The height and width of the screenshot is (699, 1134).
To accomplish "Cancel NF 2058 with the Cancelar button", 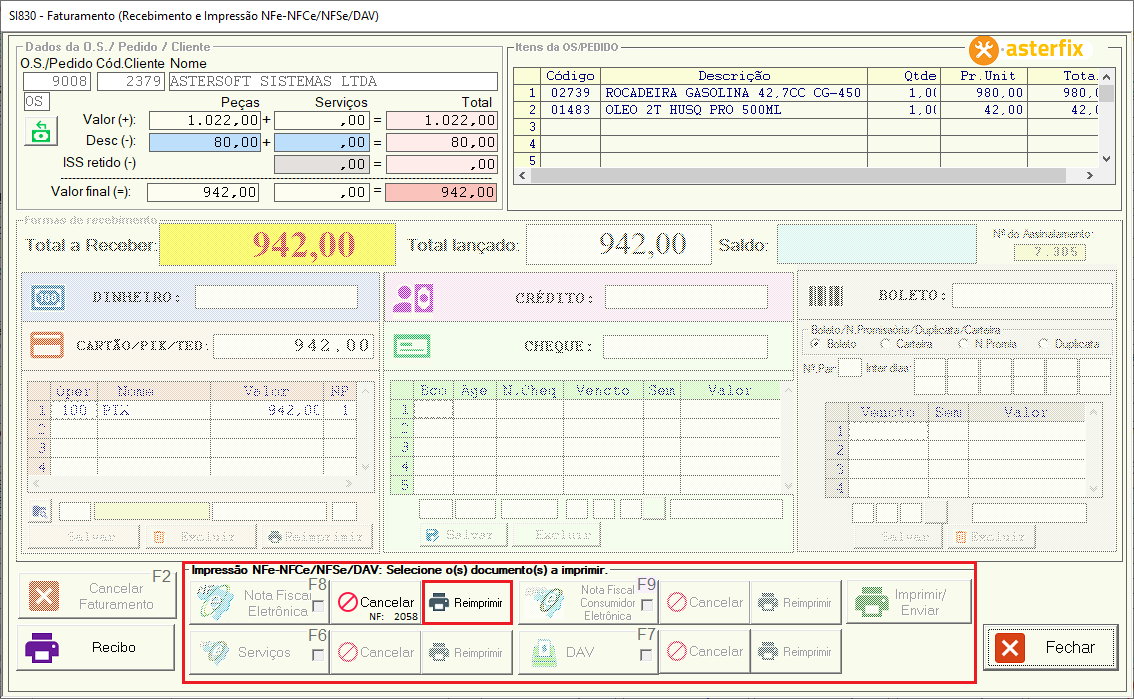I will [377, 602].
